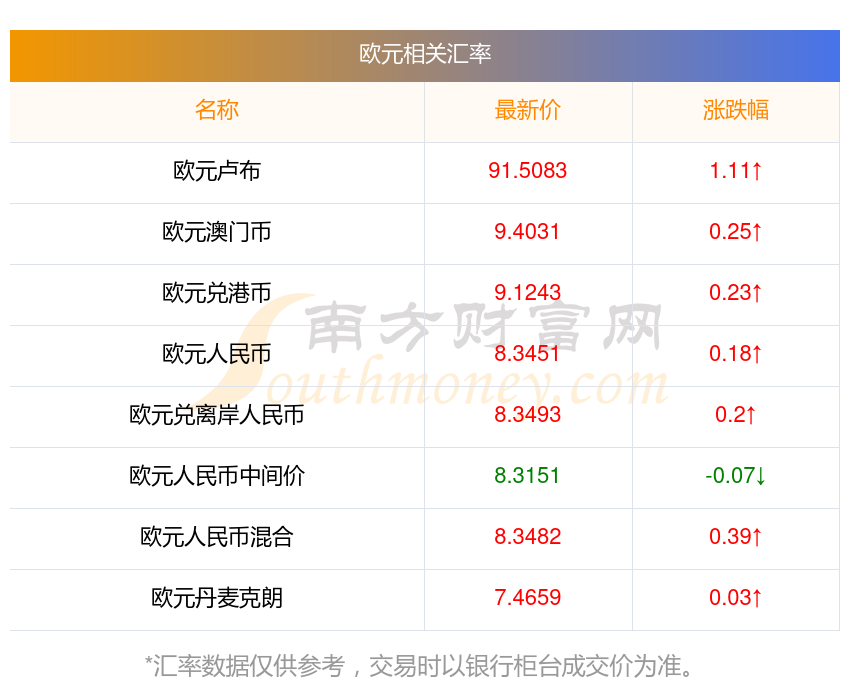
Task: Click the change value -0.07↓
Action: (736, 476)
